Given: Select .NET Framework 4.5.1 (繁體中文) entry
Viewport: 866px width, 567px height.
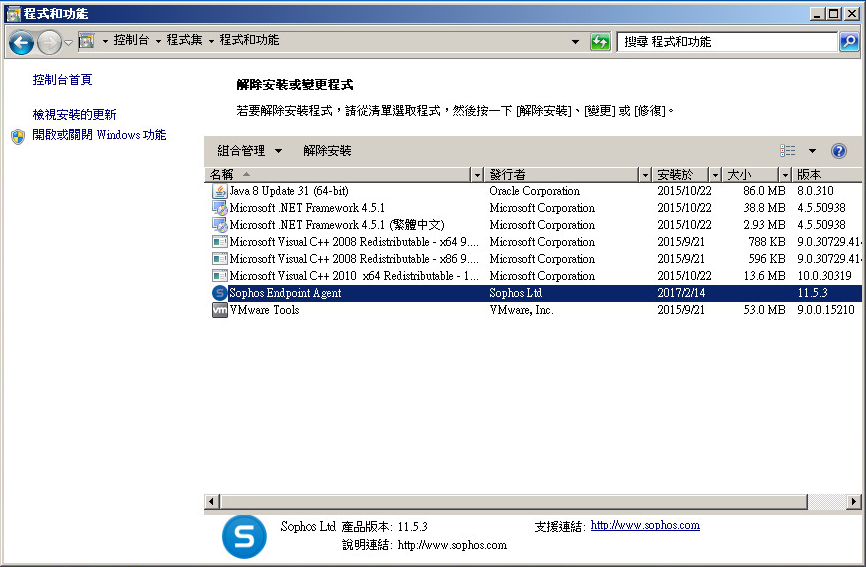Looking at the screenshot, I should point(336,225).
